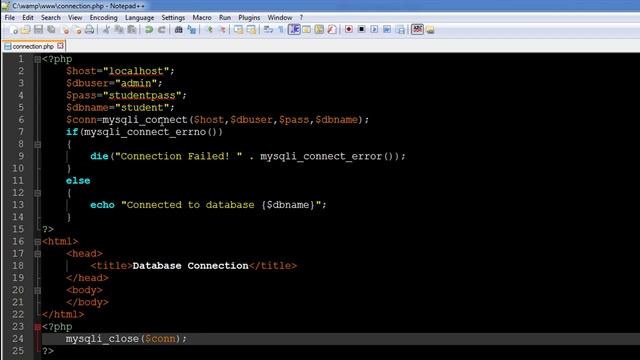Open the Plugins menu
This screenshot has height=360, width=640.
tap(249, 18)
